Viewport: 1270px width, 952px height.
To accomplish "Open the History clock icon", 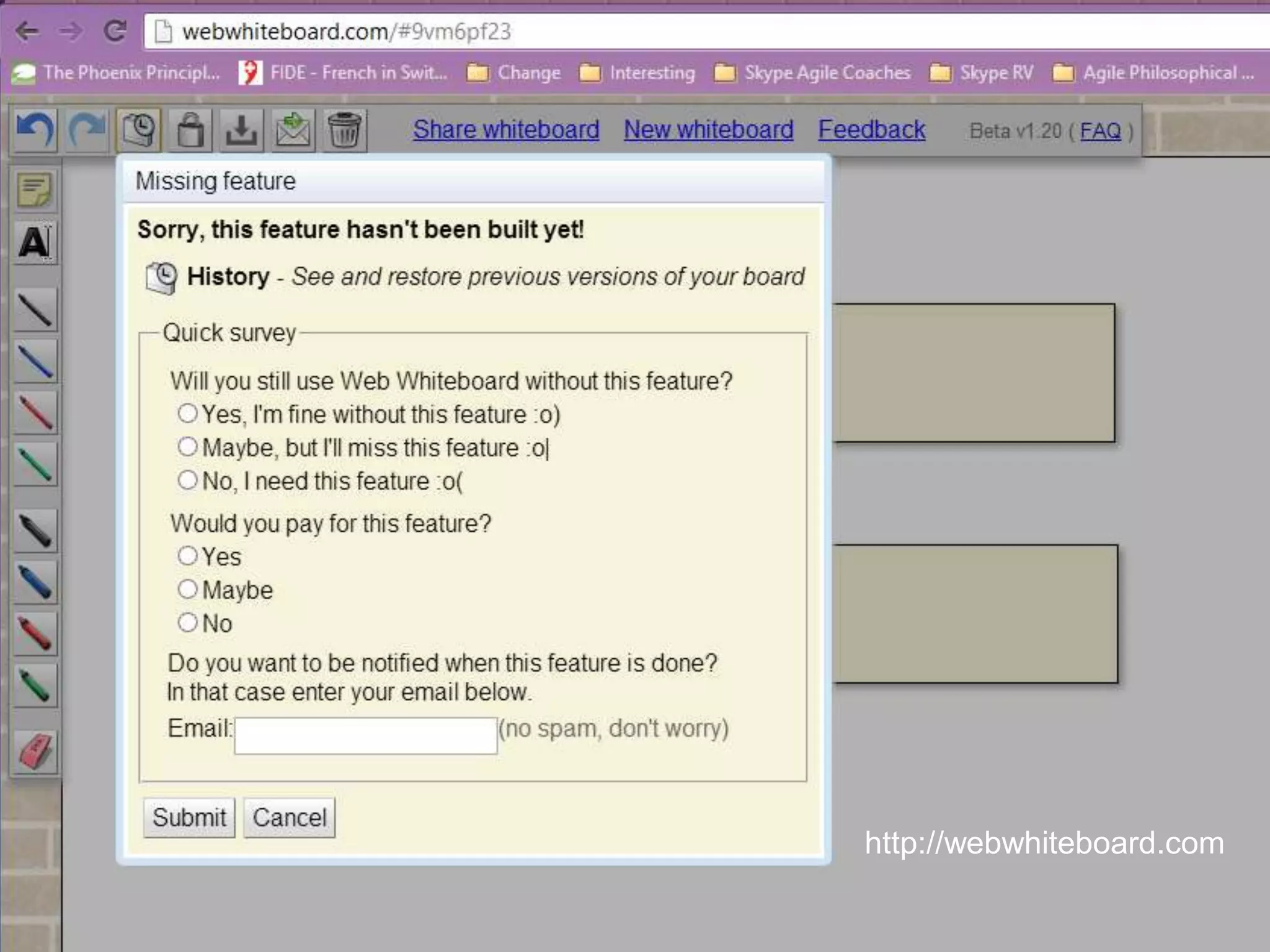I will [138, 130].
